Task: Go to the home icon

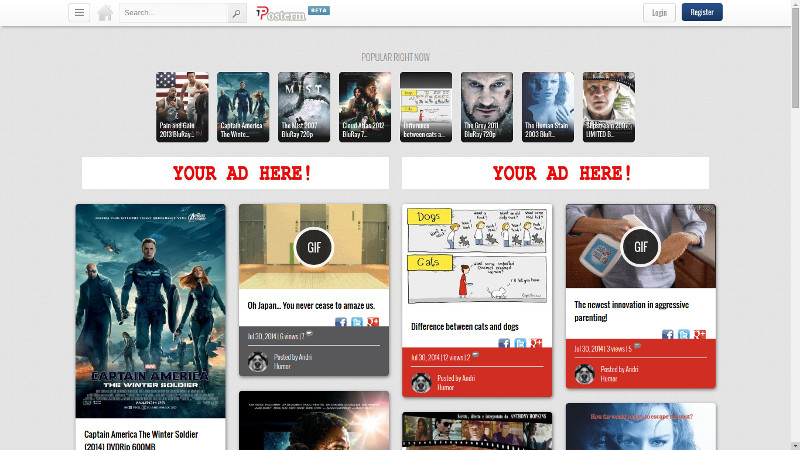Action: (x=105, y=13)
